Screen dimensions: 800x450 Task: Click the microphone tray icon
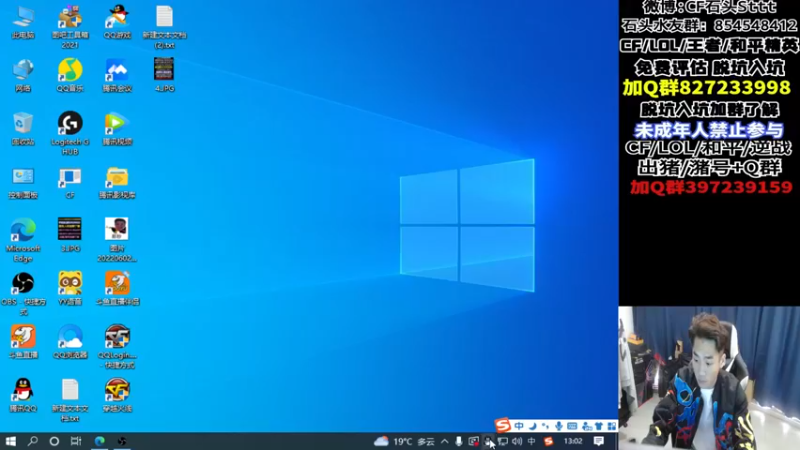pyautogui.click(x=459, y=441)
